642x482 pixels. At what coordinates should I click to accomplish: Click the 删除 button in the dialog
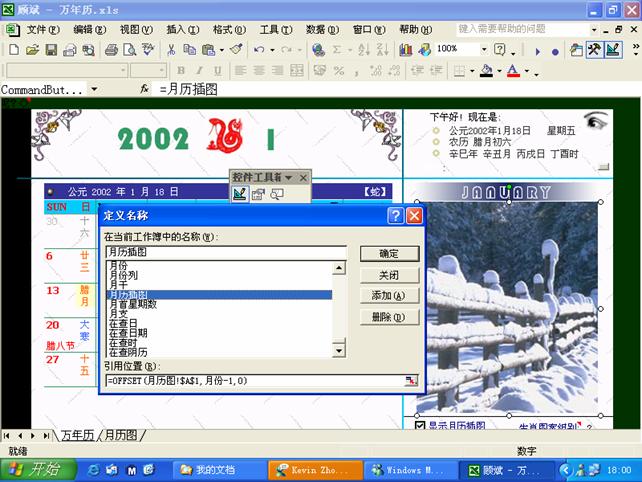pos(389,317)
